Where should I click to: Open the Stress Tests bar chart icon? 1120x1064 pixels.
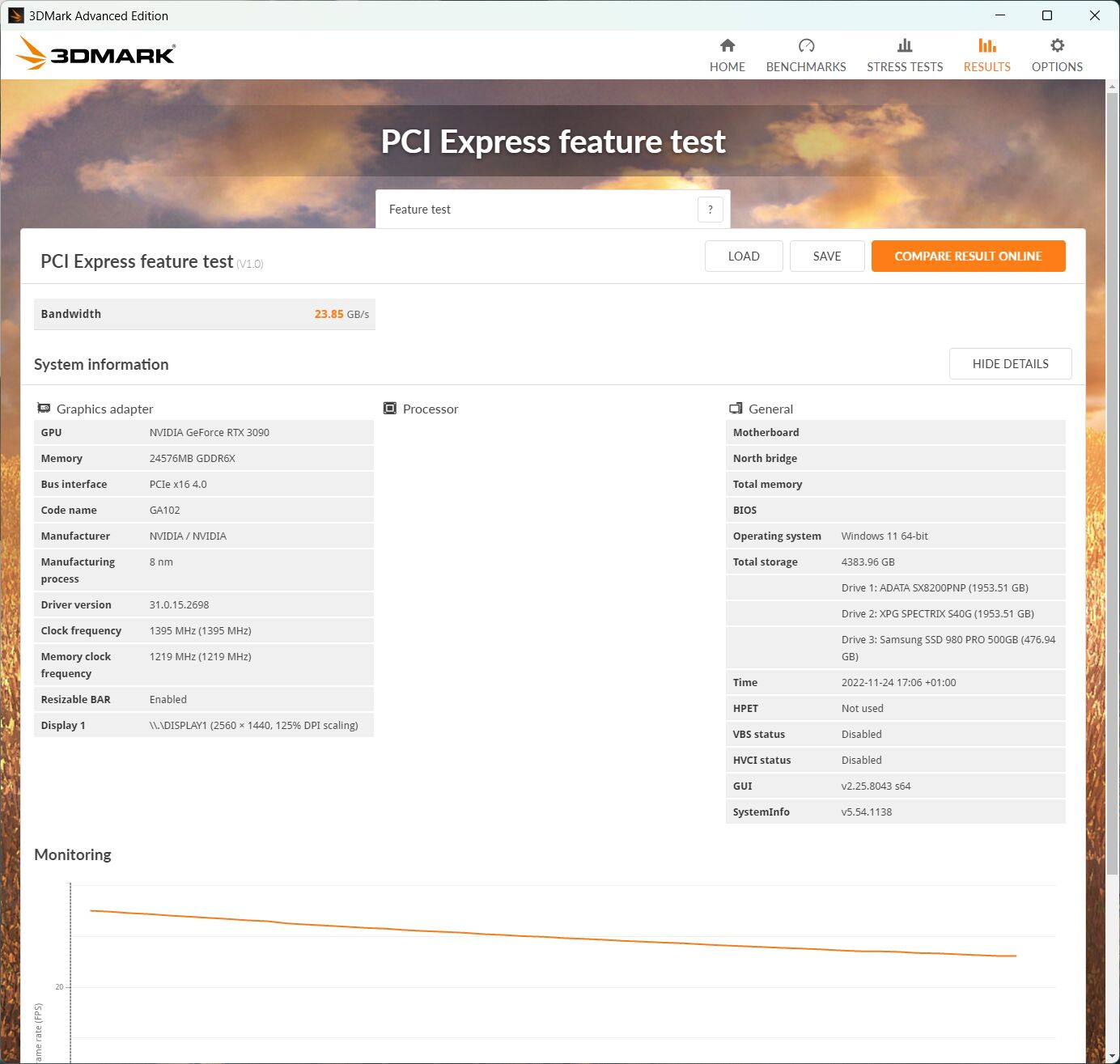pos(905,45)
